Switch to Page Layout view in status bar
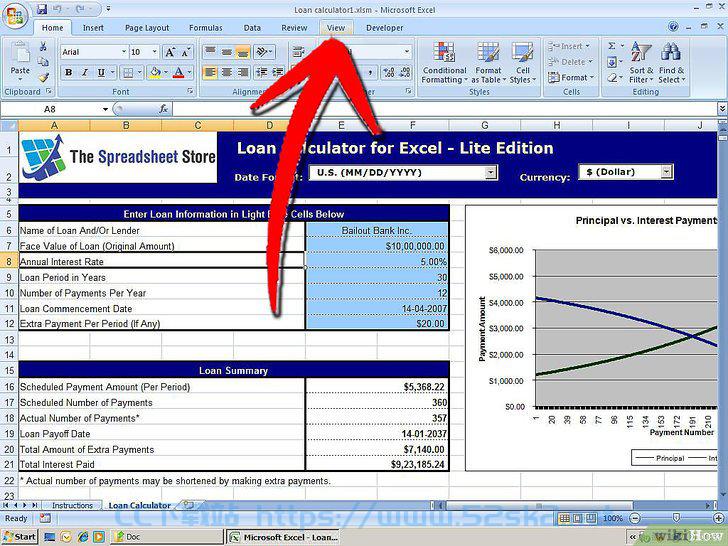This screenshot has height=546, width=728. tap(578, 518)
